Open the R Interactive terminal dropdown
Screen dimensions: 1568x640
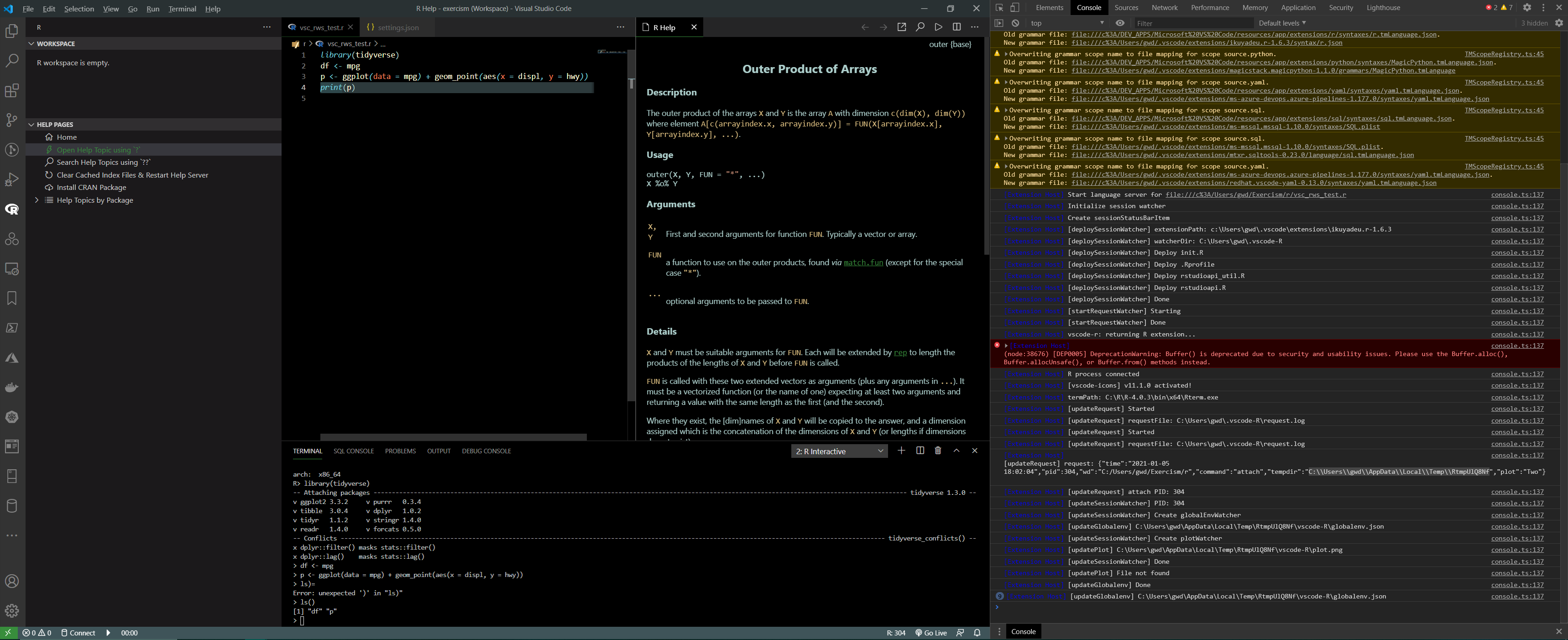839,451
